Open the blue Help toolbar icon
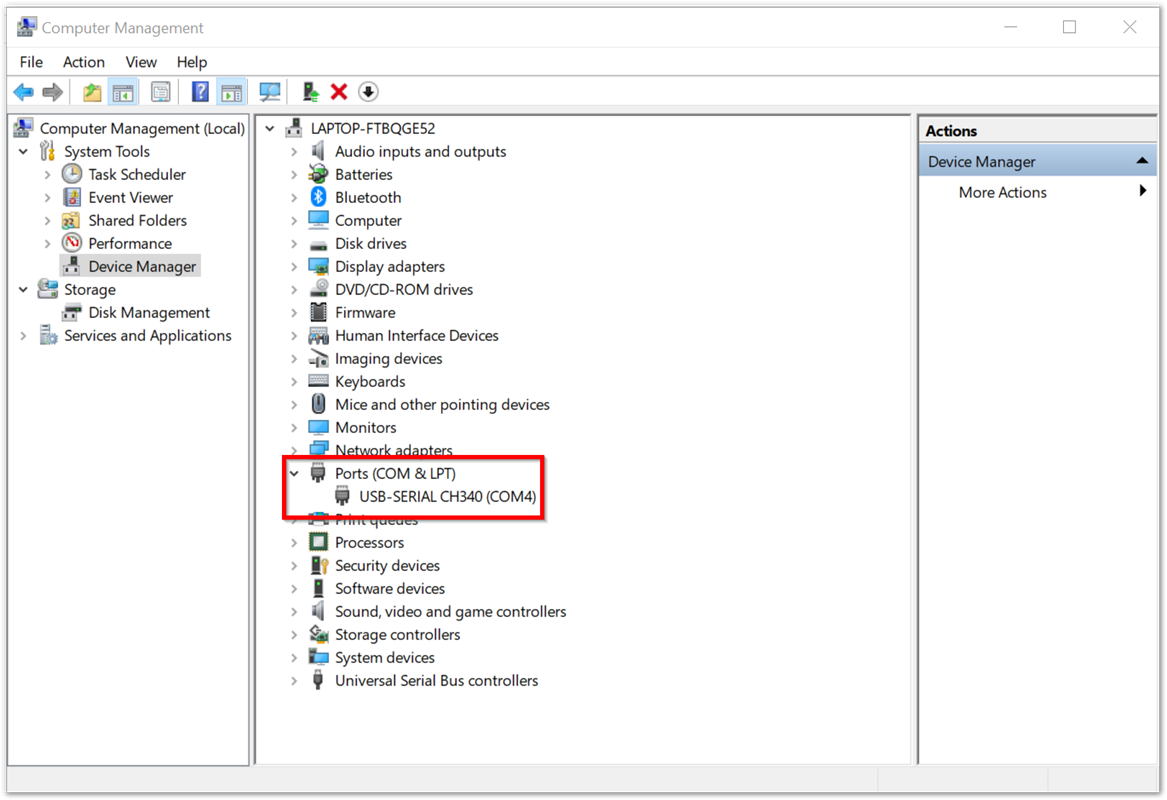 199,92
